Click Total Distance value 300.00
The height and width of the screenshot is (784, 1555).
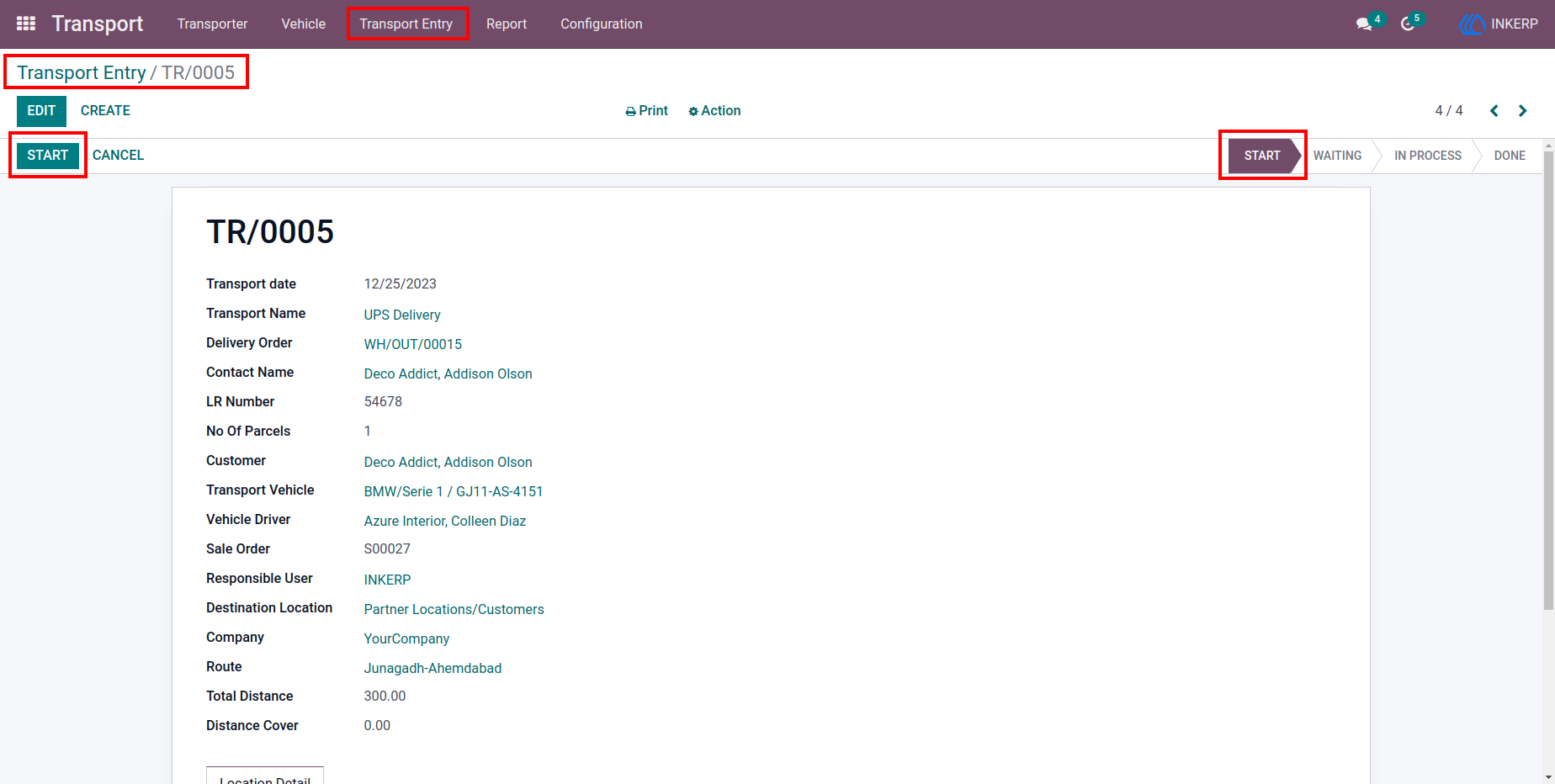(x=385, y=697)
